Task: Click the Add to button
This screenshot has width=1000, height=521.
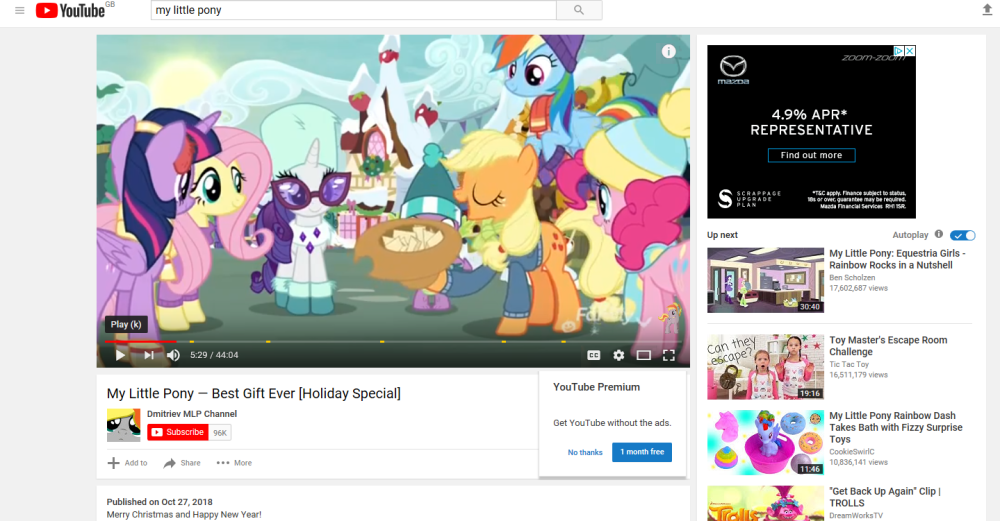Action: click(128, 463)
